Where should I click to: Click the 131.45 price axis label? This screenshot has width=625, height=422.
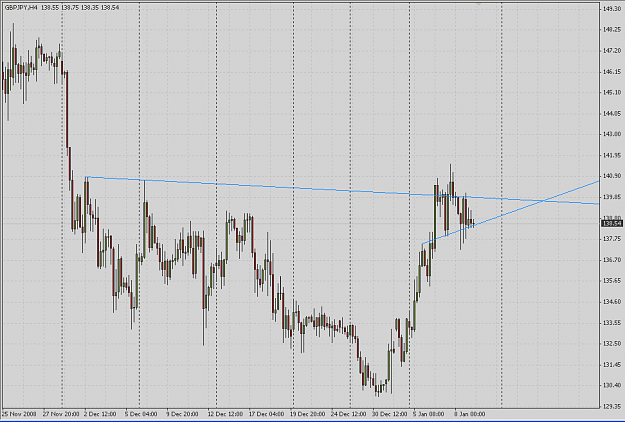612,365
